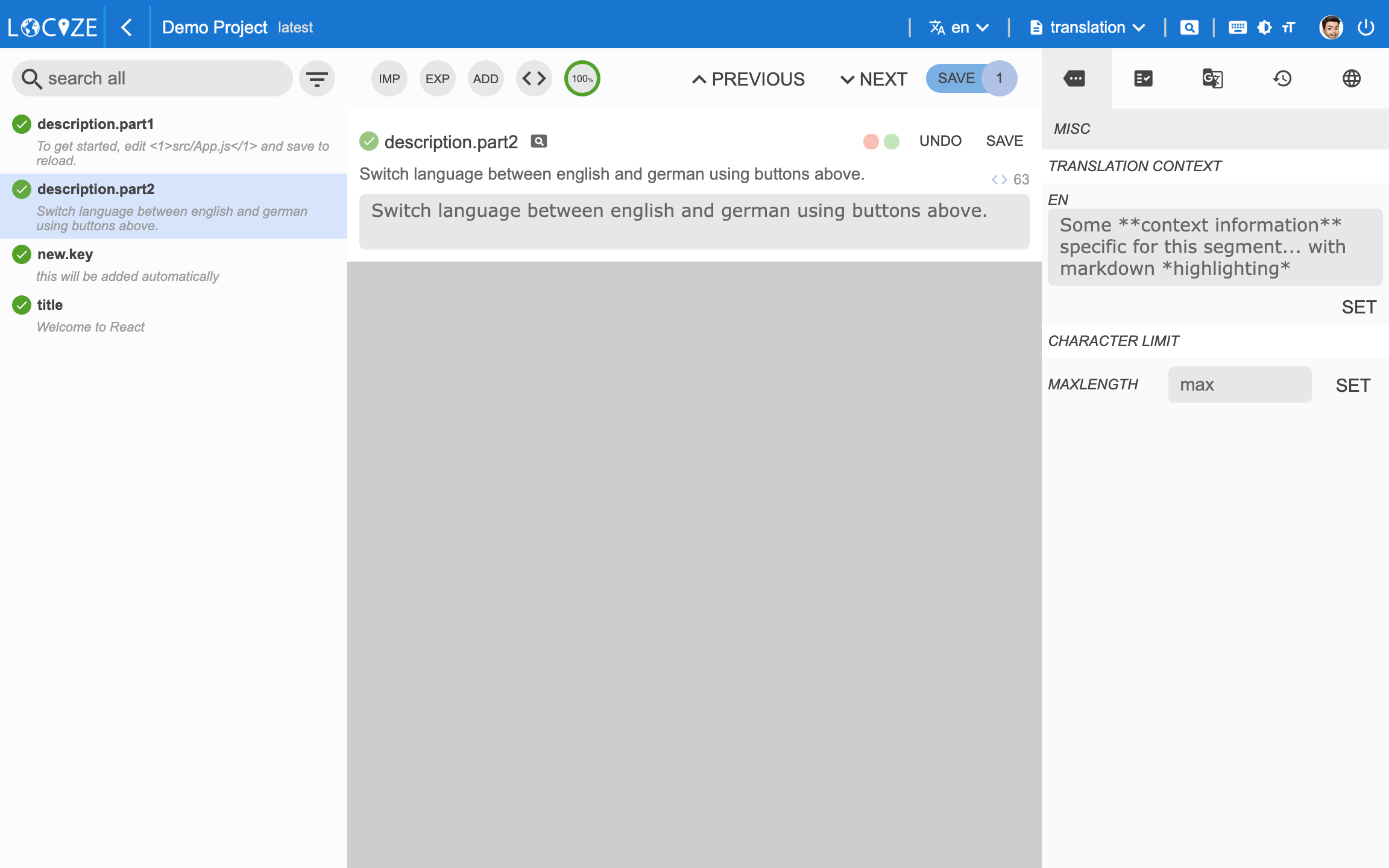Toggle the dark mode brightness icon
Screen dimensions: 1389x868
[x=1264, y=27]
